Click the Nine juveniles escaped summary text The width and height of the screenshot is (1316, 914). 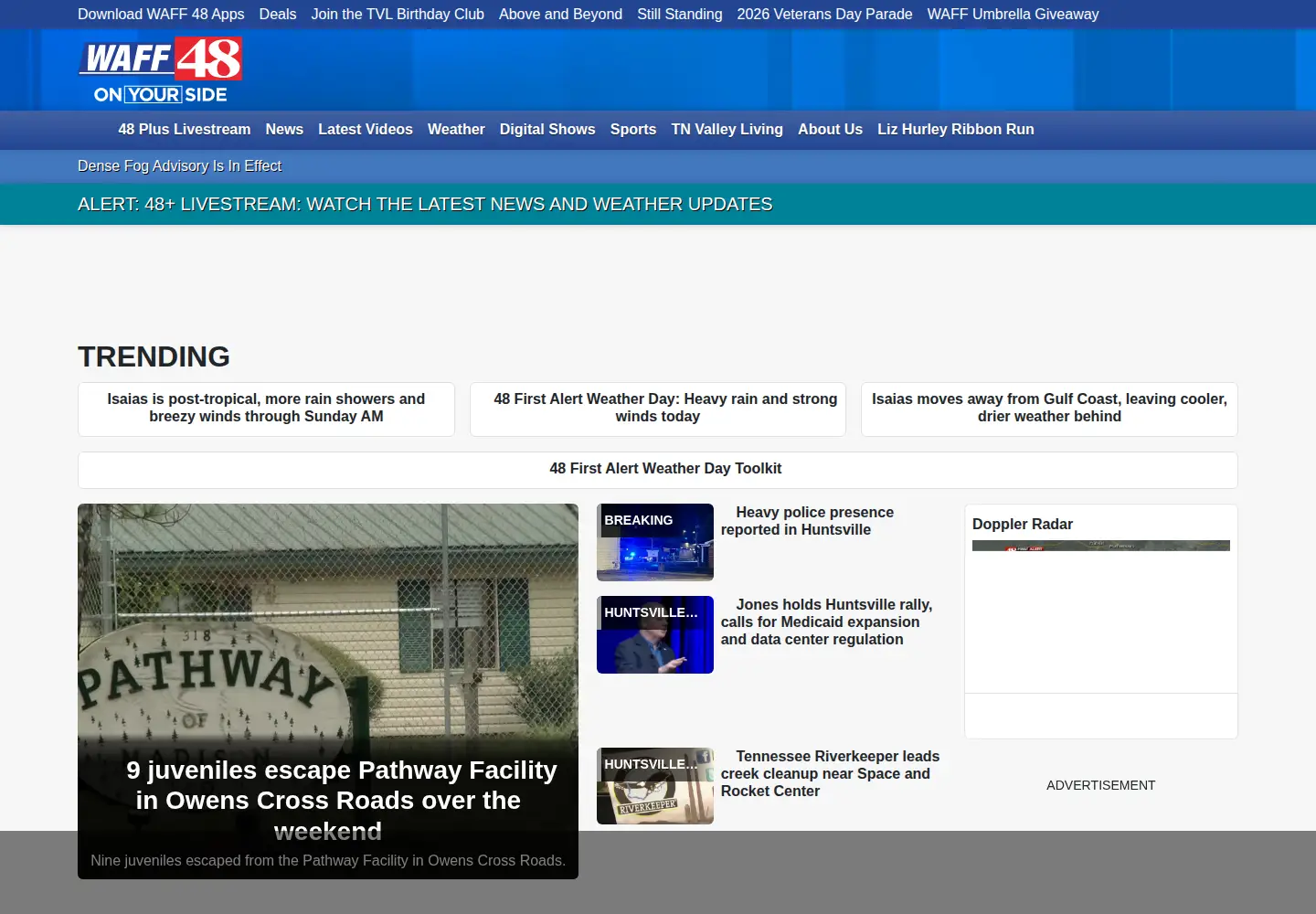pos(328,861)
